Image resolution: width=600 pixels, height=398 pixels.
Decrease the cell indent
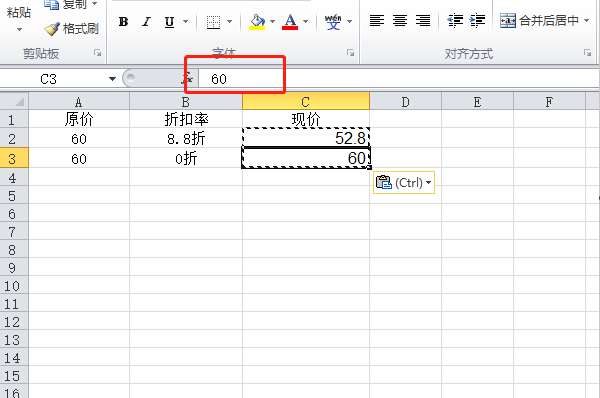click(x=455, y=20)
